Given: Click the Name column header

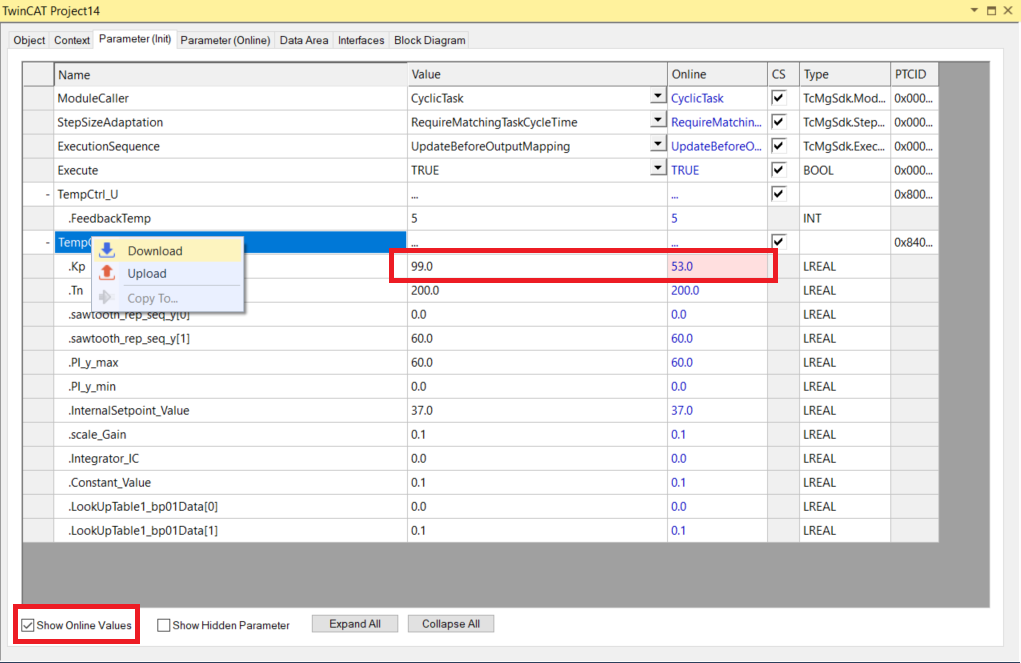Looking at the screenshot, I should [231, 74].
